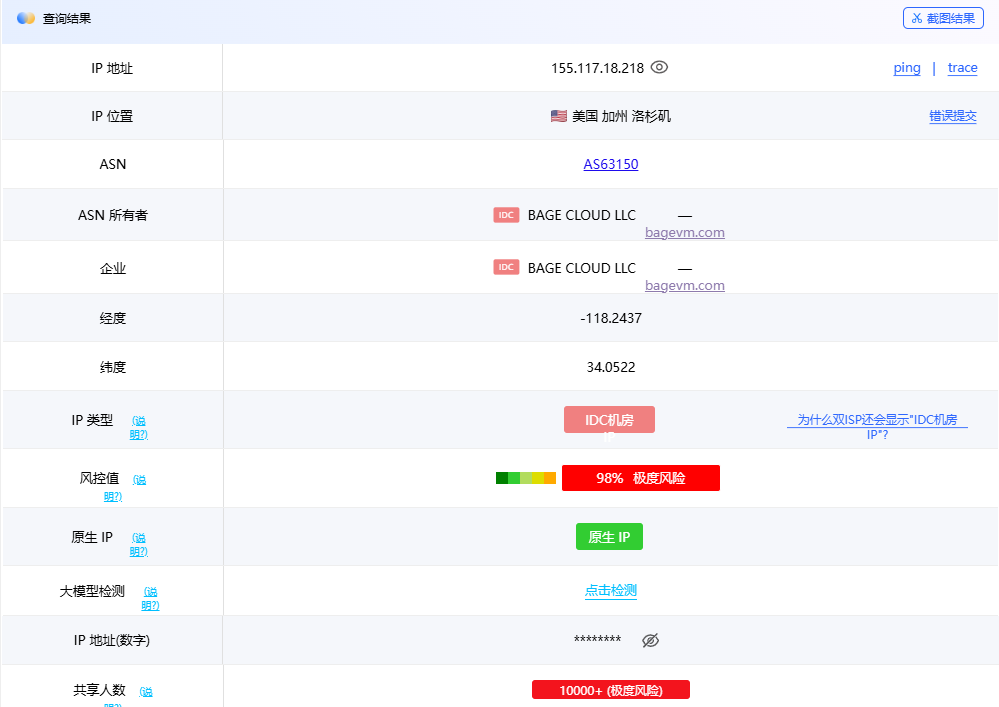Click IDC badge in 企业 row
999x707 pixels.
[506, 268]
